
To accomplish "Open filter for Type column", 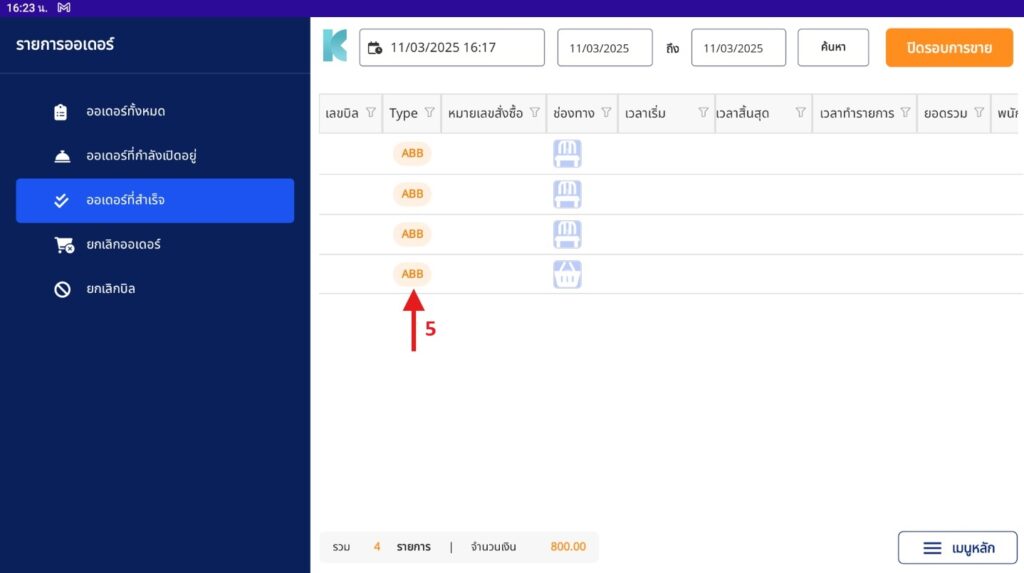I will [430, 113].
